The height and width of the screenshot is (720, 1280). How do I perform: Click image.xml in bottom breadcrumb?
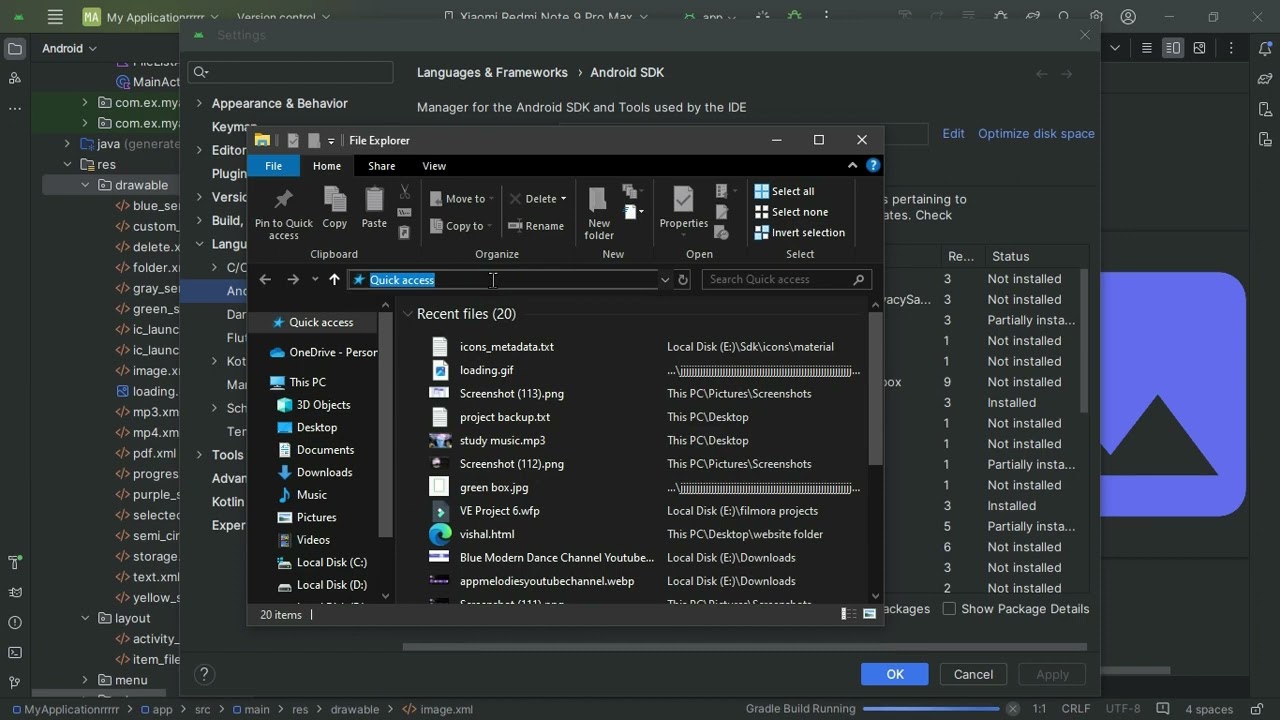(438, 710)
